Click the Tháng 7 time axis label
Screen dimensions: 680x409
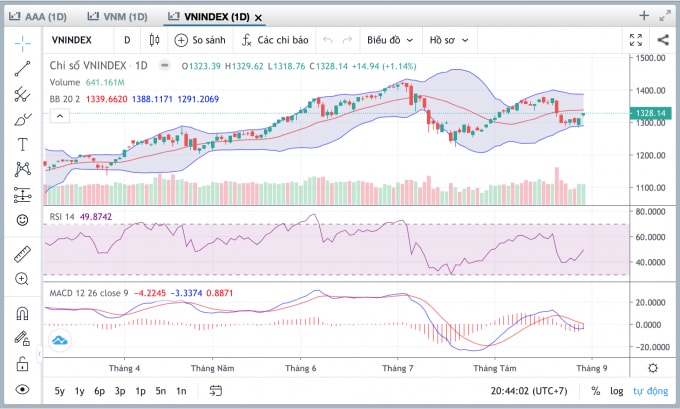point(398,368)
